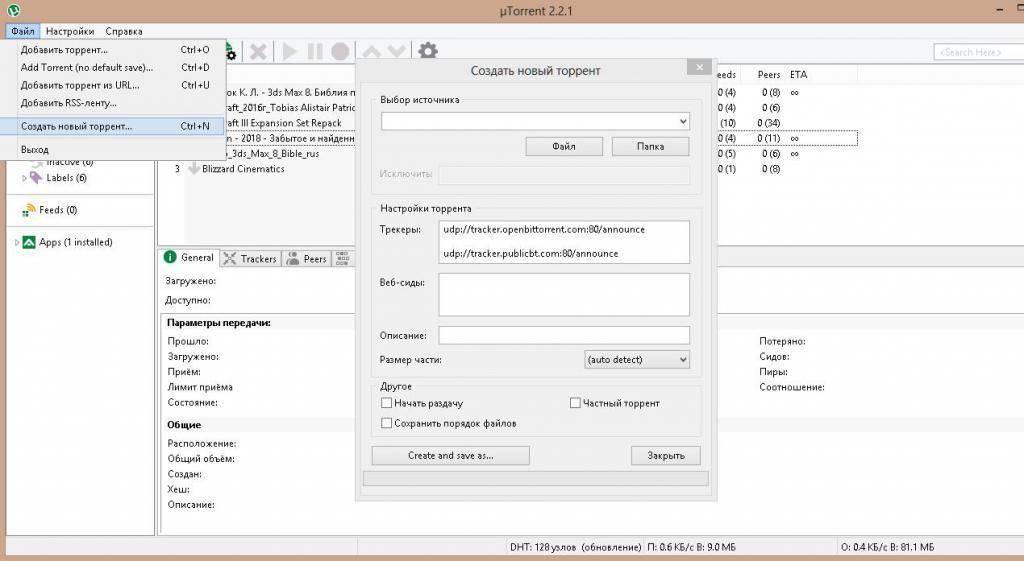Select Добавить торрент из URL menu entry
The image size is (1024, 561).
(80, 85)
